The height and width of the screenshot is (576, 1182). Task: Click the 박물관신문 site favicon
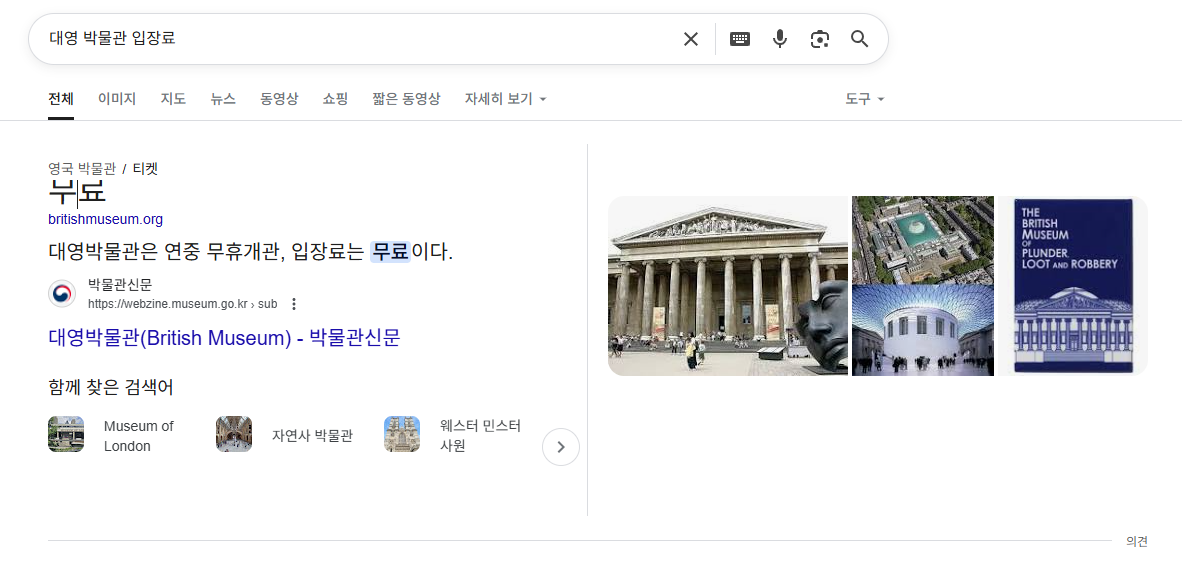click(x=62, y=294)
